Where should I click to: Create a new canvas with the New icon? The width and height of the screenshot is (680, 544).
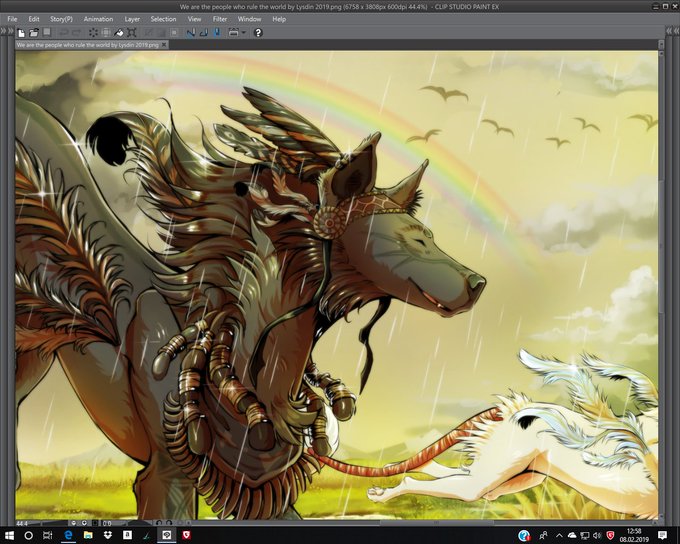[21, 33]
